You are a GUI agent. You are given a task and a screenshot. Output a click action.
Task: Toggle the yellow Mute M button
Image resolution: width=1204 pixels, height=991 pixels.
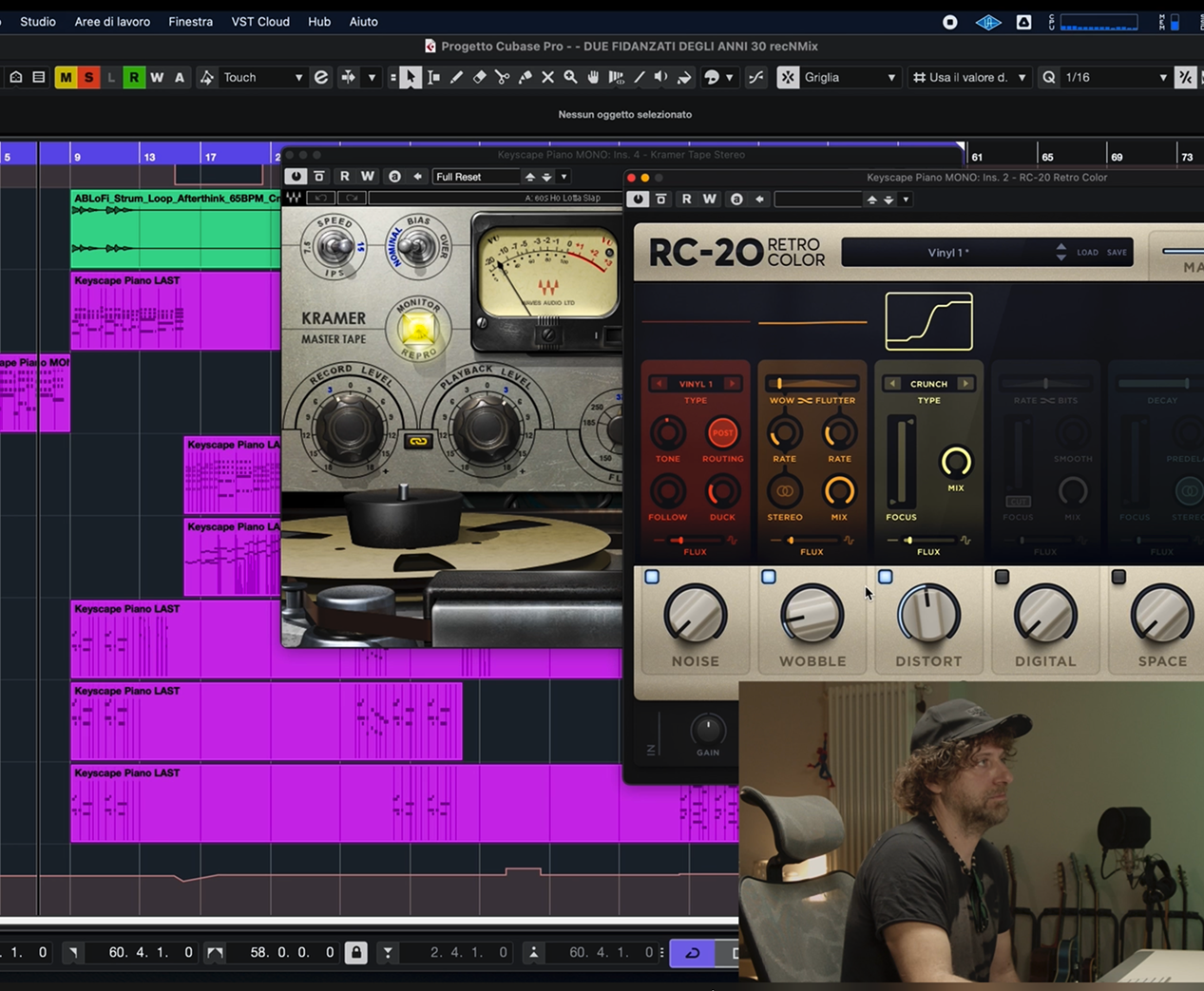coord(66,78)
